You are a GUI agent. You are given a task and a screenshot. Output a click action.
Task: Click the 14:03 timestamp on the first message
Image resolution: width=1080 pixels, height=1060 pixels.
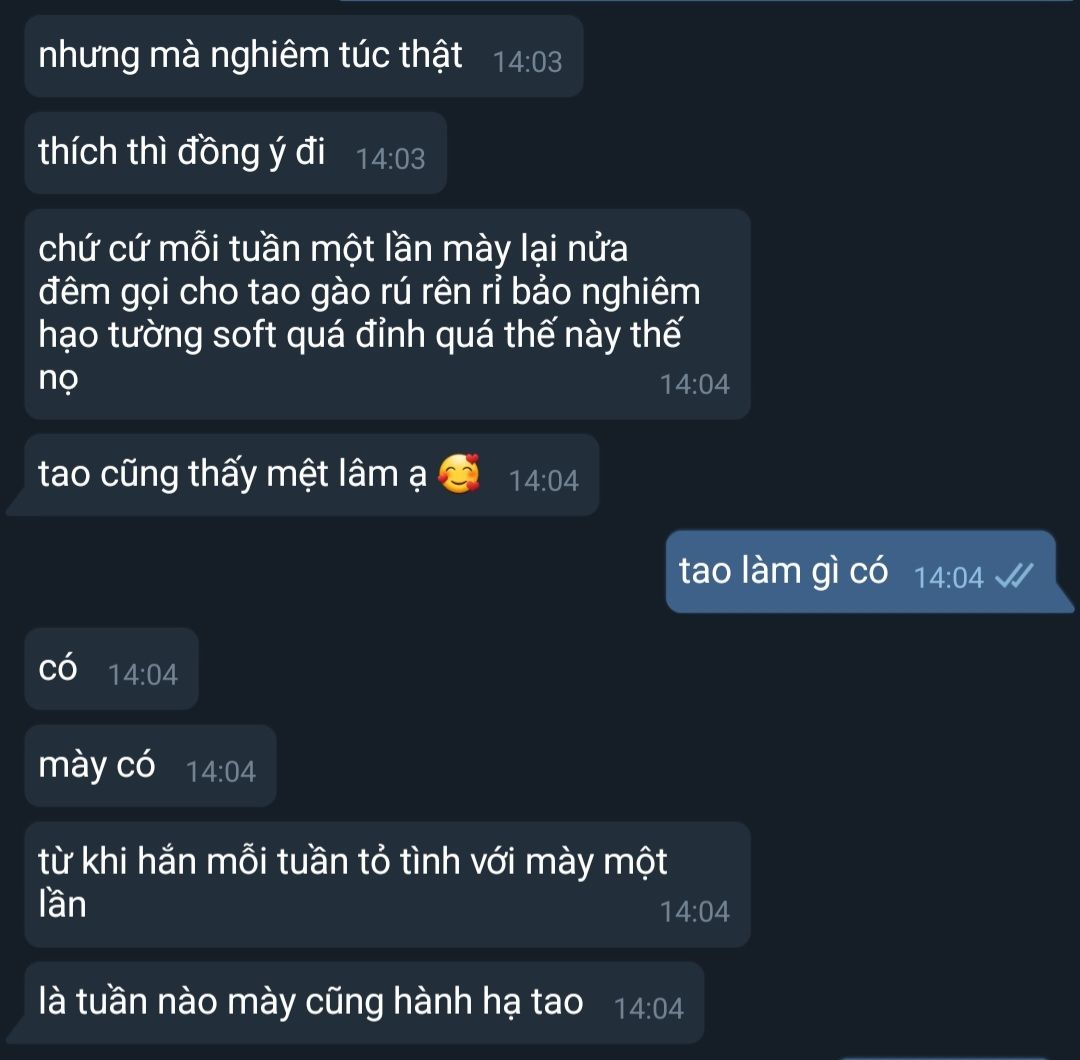click(528, 62)
